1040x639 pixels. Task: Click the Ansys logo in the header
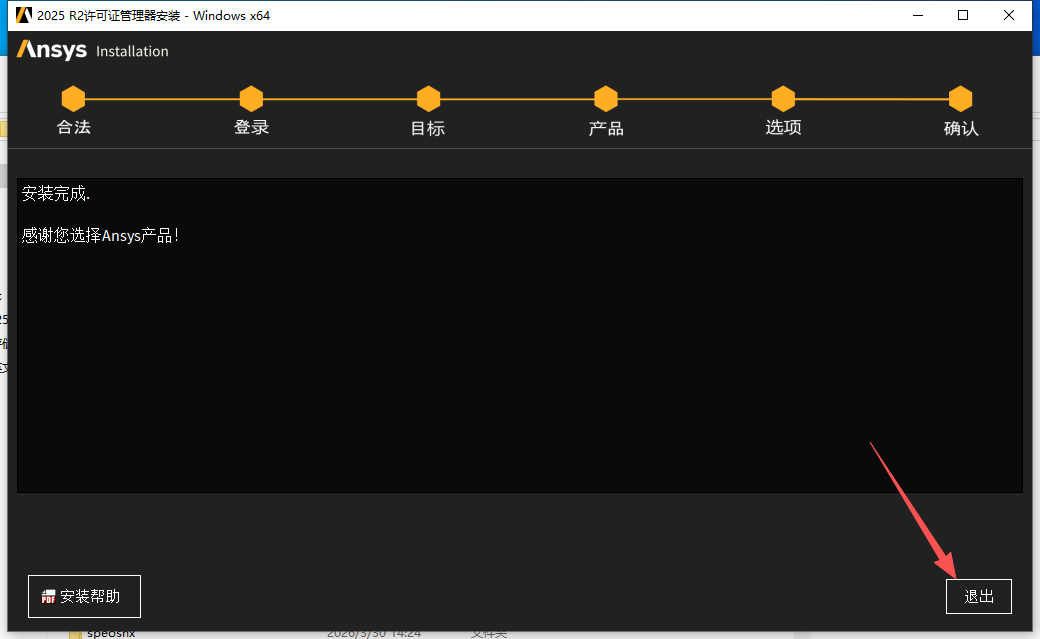(52, 50)
